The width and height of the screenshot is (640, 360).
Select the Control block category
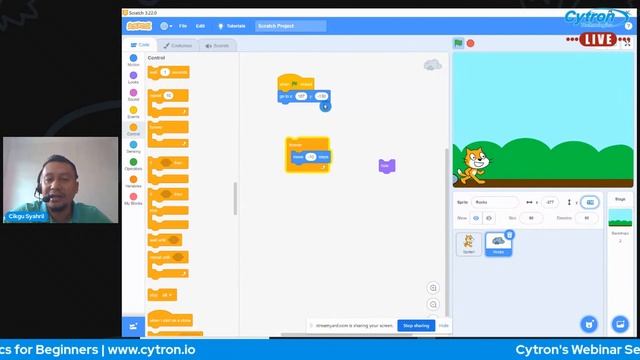pyautogui.click(x=133, y=130)
